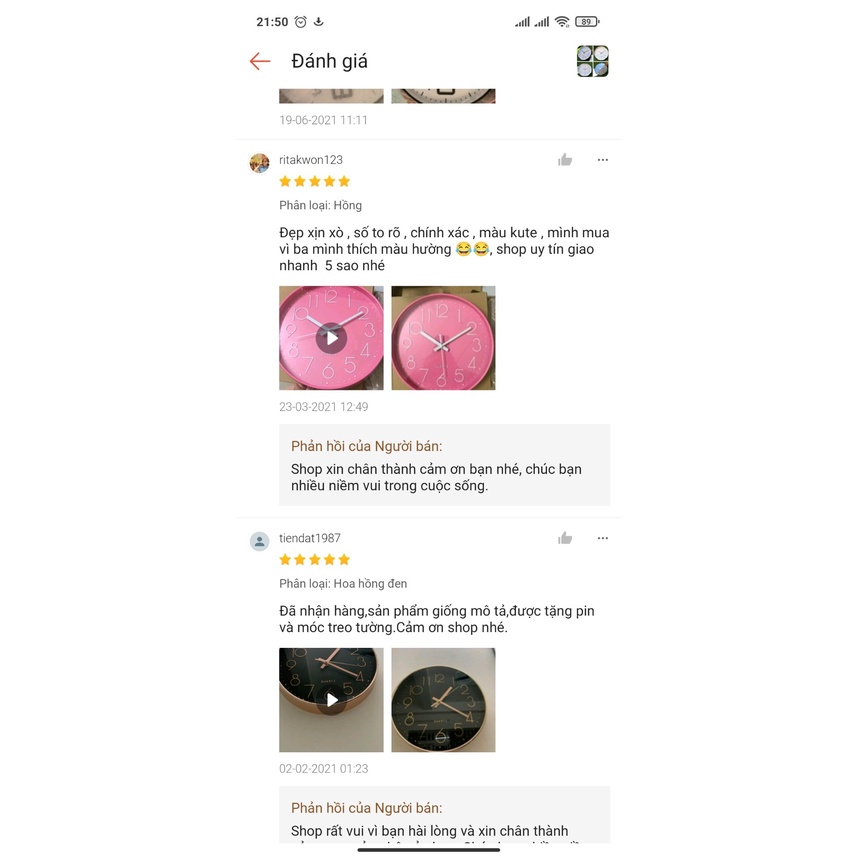Tap the red back arrow
859x859 pixels.
point(260,61)
